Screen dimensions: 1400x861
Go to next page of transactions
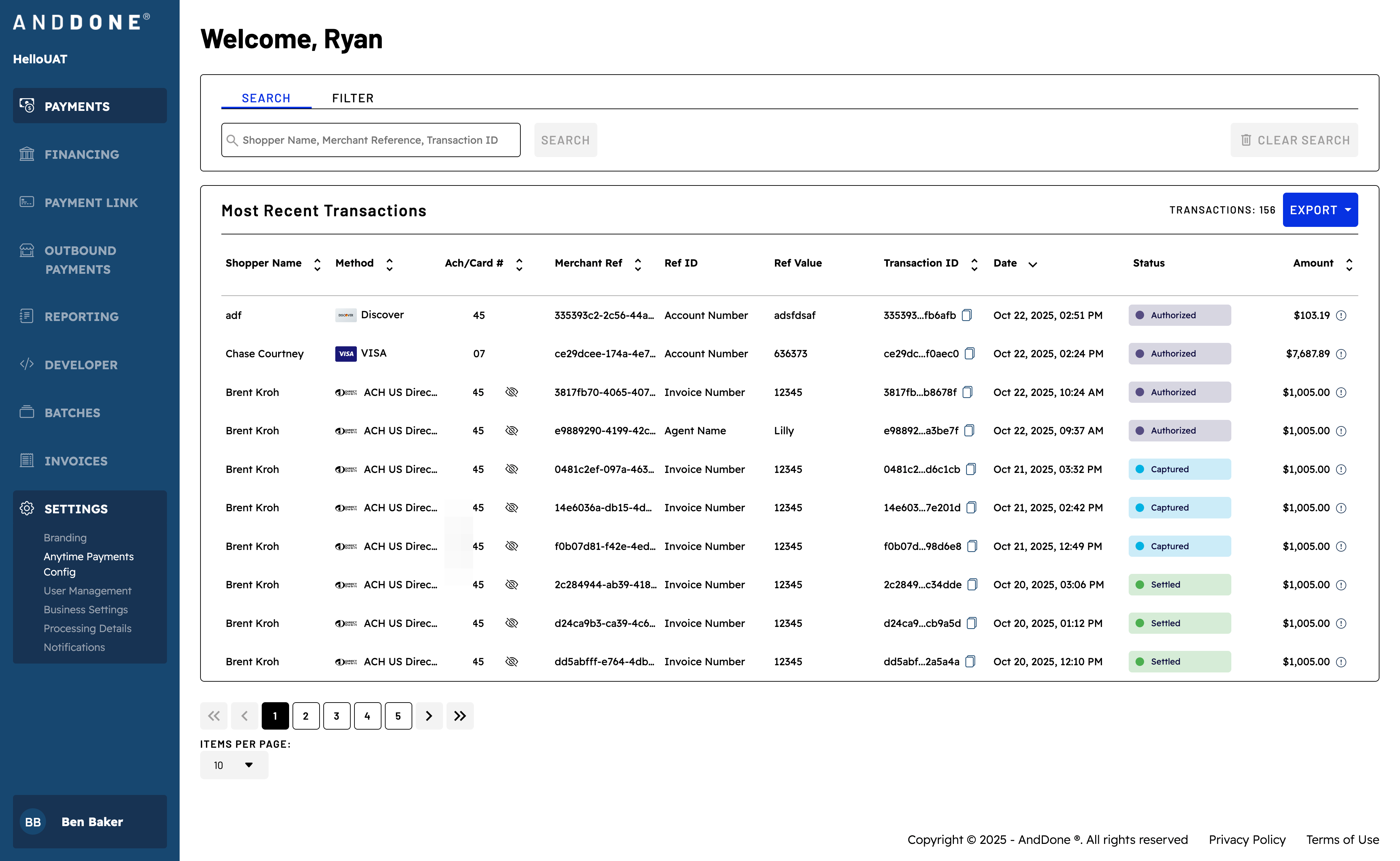(x=429, y=716)
